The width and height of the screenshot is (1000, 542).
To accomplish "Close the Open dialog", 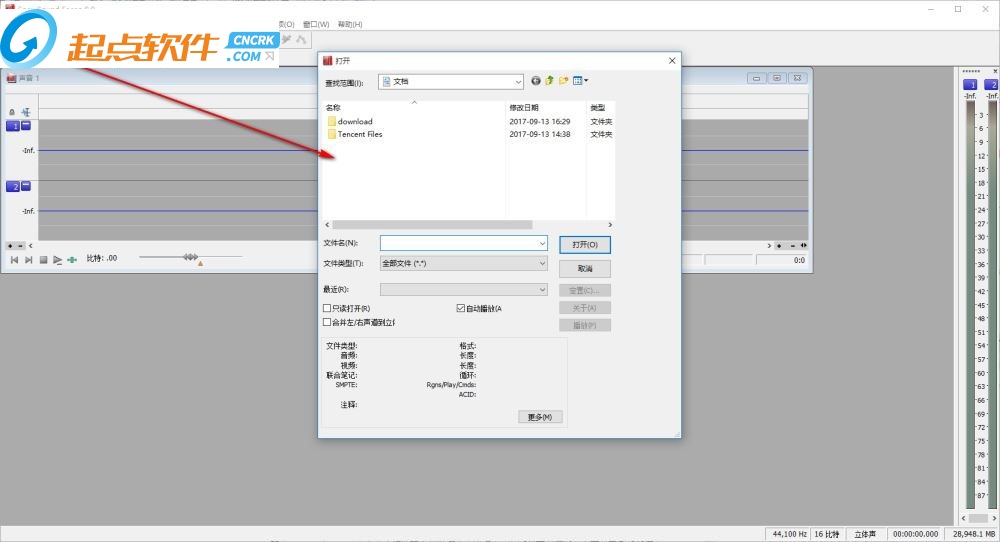I will pyautogui.click(x=672, y=61).
